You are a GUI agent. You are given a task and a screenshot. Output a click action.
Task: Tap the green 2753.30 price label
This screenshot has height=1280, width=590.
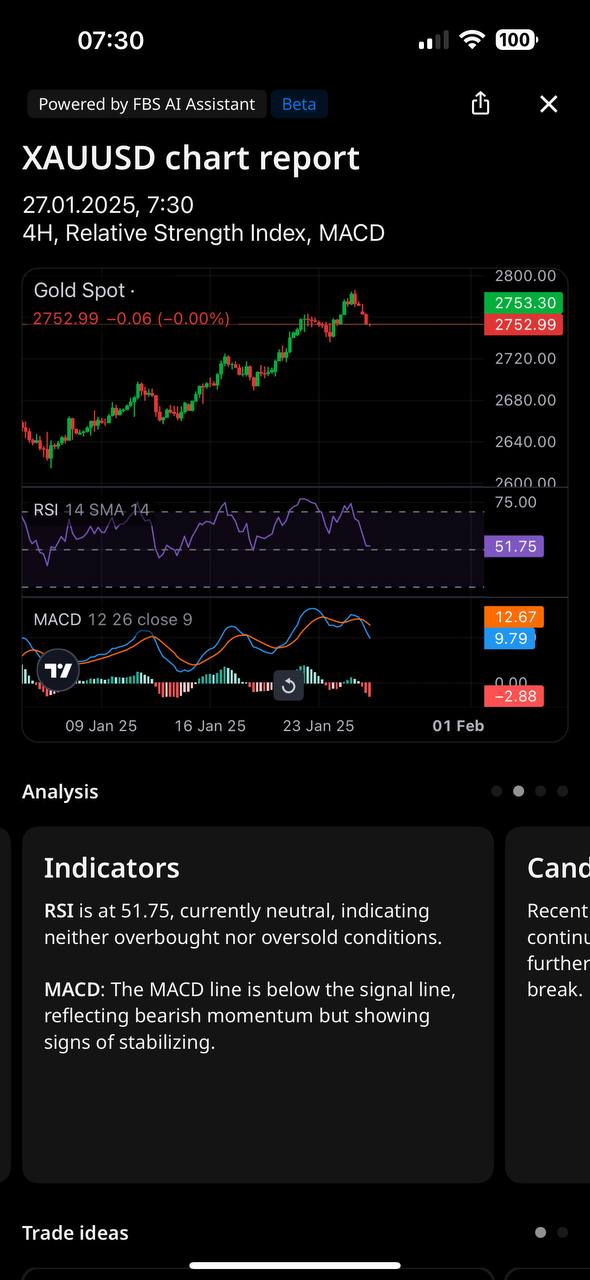coord(522,303)
